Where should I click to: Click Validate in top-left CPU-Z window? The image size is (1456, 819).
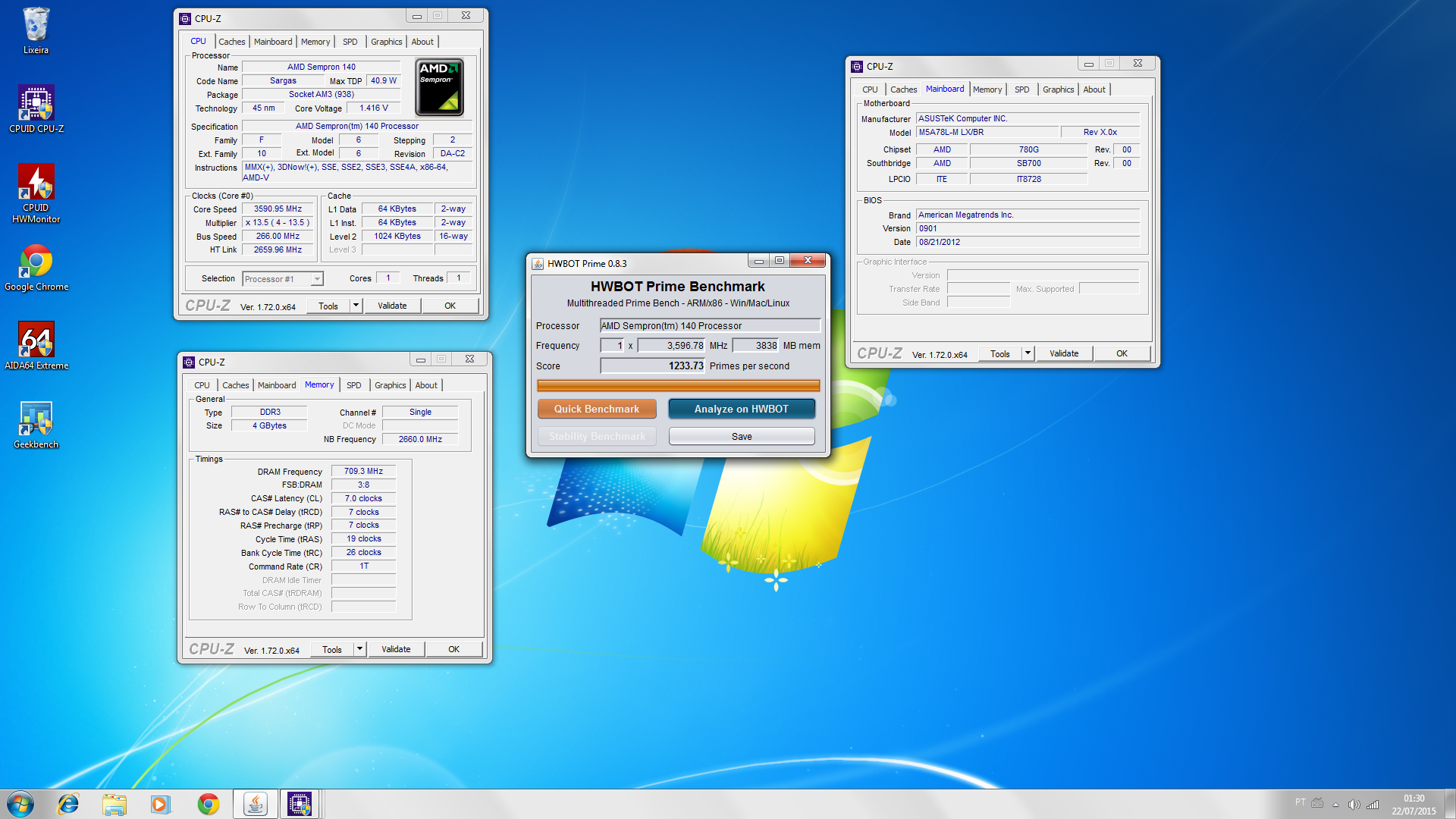click(392, 306)
